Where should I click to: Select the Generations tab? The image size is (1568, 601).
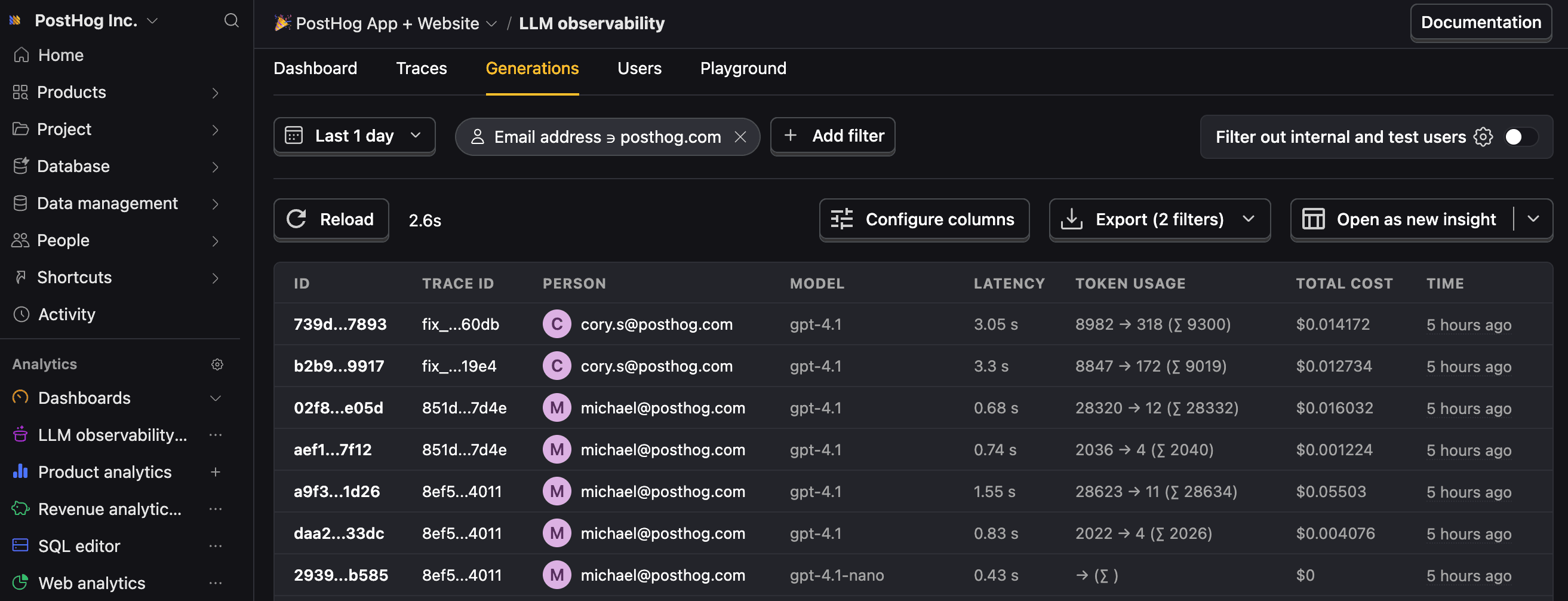click(532, 68)
